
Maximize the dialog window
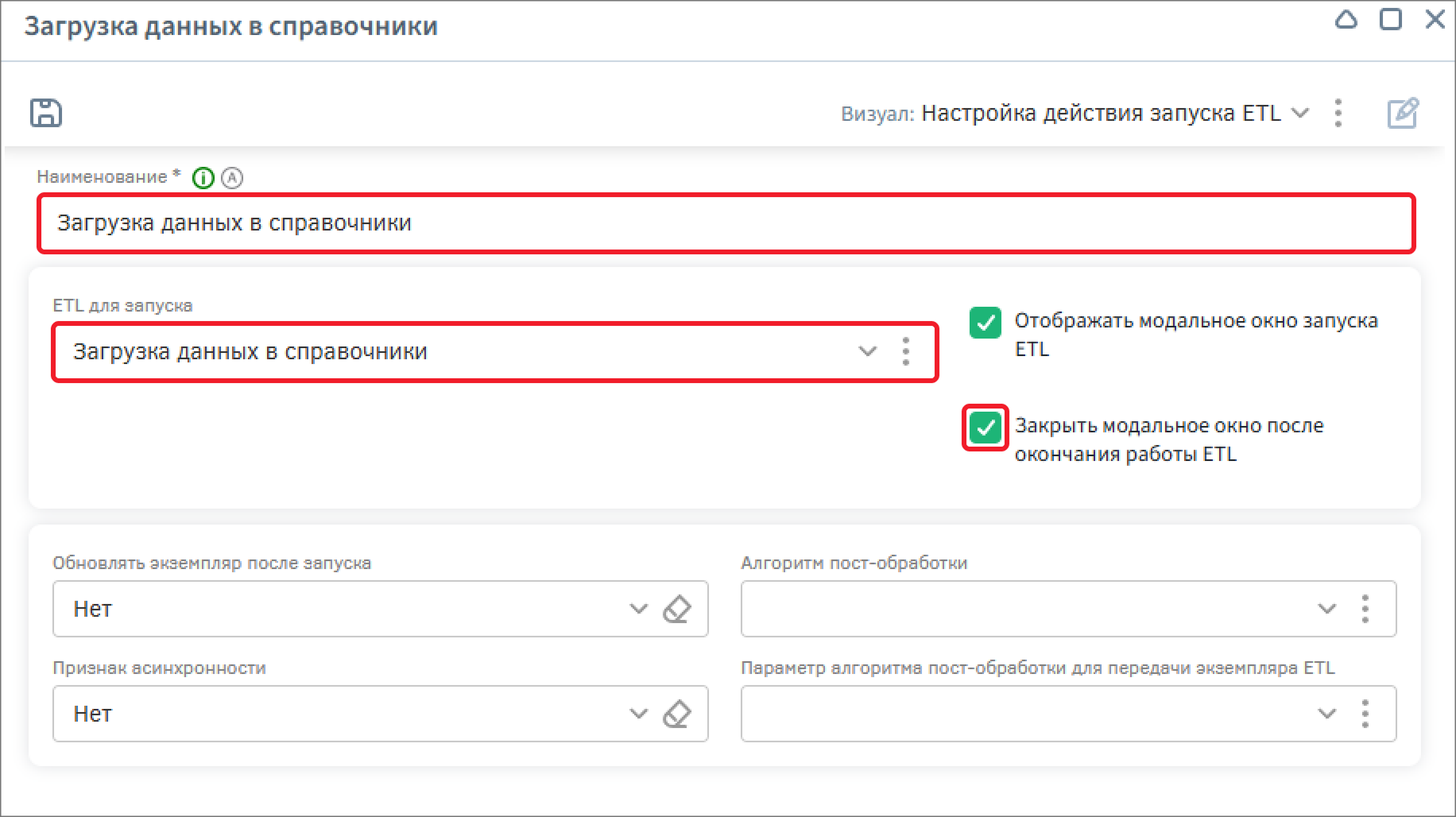pos(1391,19)
